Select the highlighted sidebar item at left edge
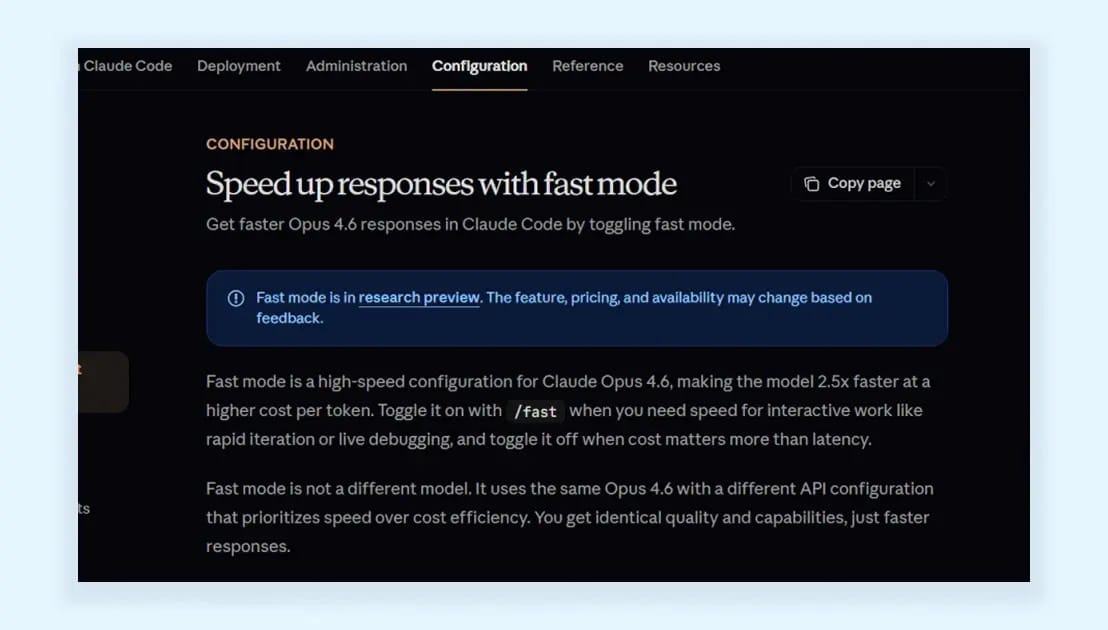 (x=103, y=381)
